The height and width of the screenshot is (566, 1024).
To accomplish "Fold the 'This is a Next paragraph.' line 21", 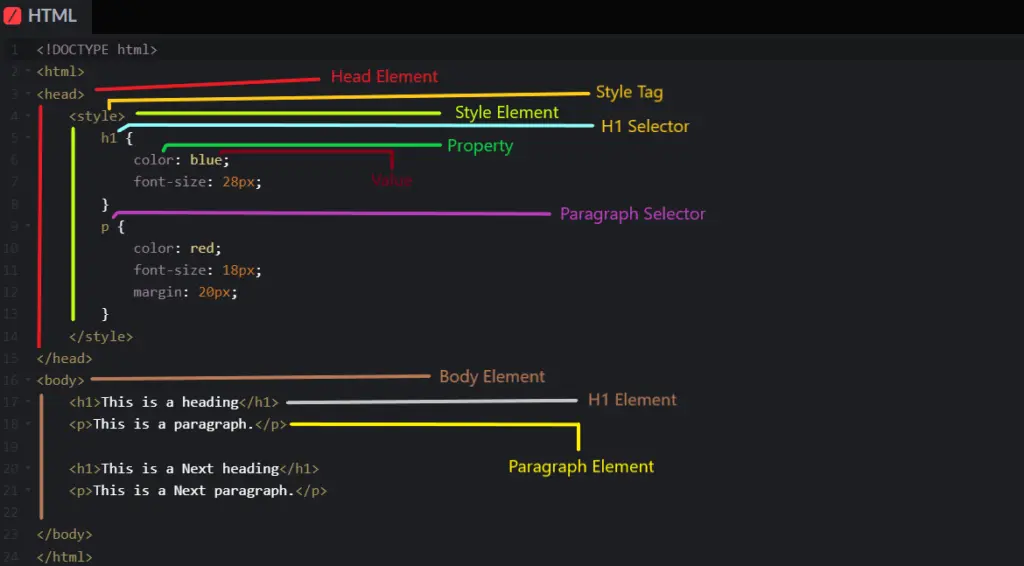I will [28, 490].
